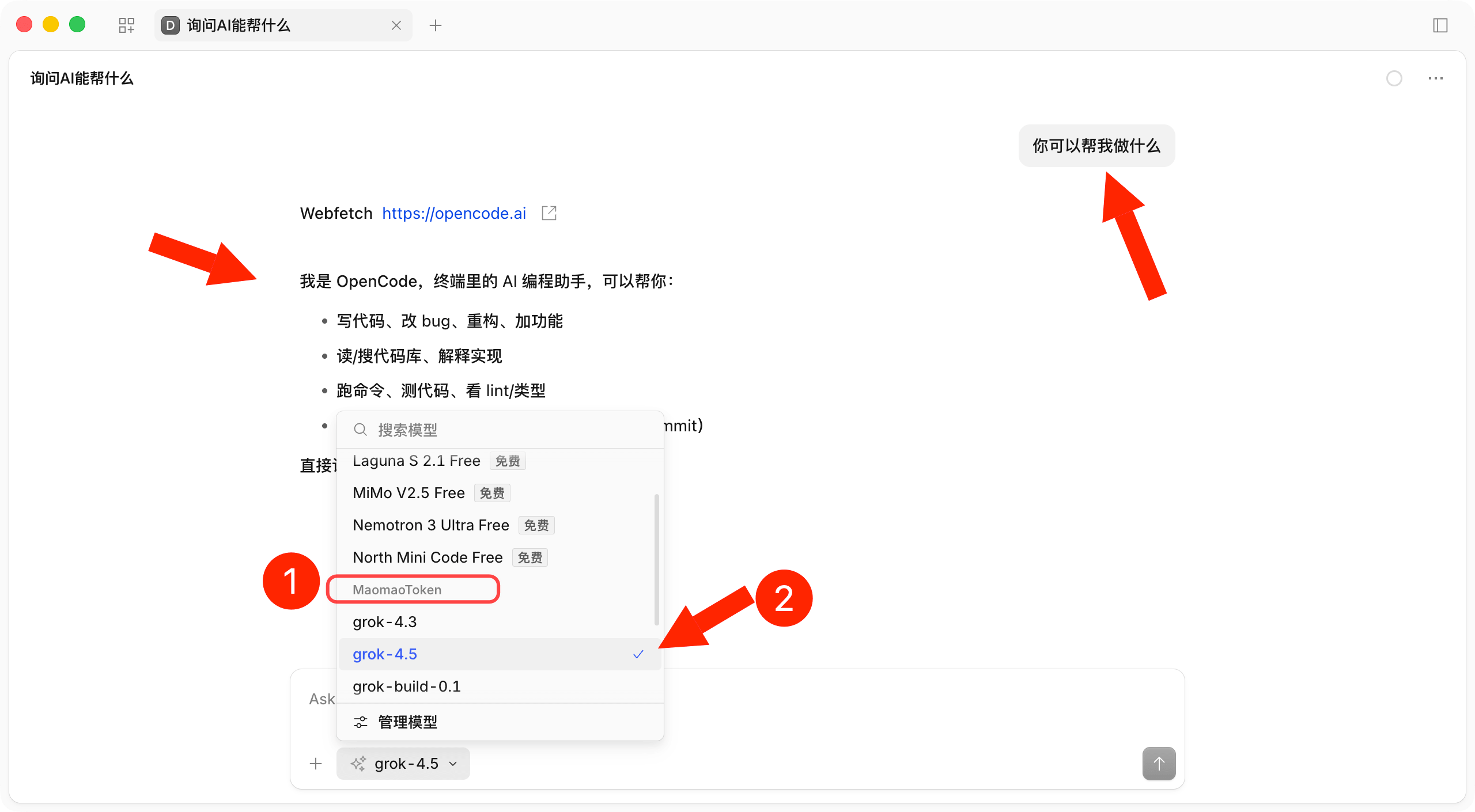
Task: Select North Mini Code Free model
Action: [499, 557]
